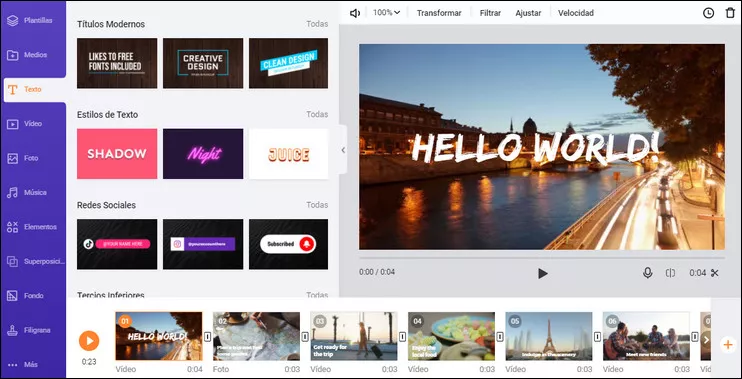Click transition icon between clips 01 and 02
Image resolution: width=742 pixels, height=379 pixels.
coord(207,336)
